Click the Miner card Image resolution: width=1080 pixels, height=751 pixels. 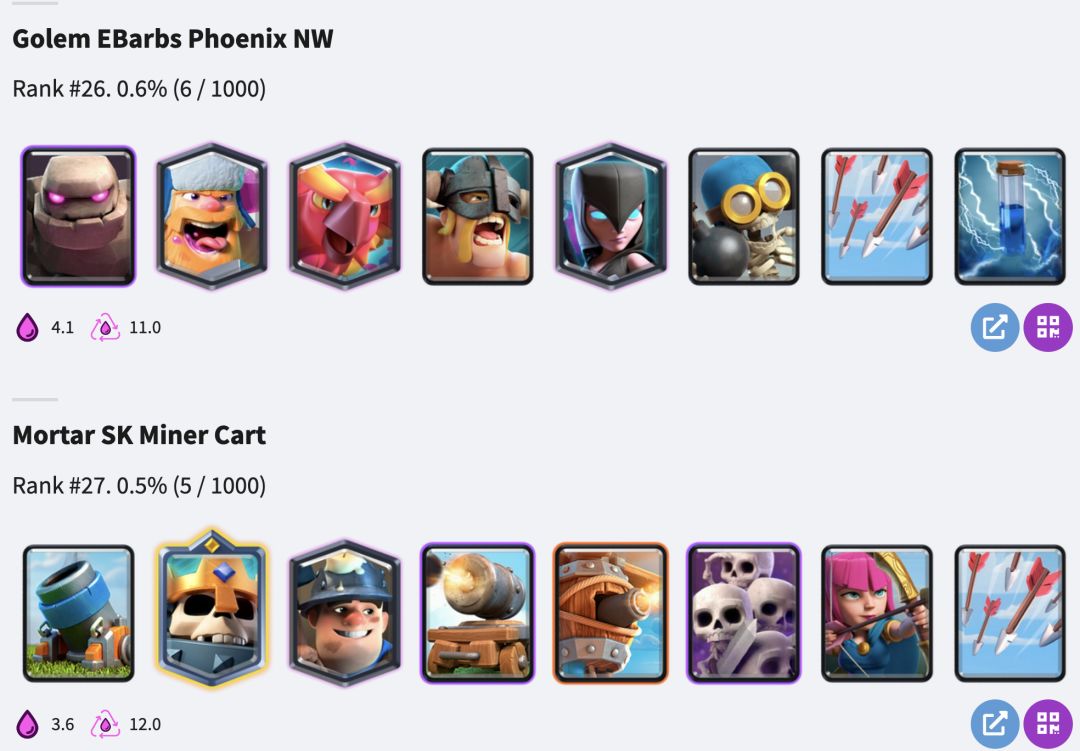pos(344,613)
